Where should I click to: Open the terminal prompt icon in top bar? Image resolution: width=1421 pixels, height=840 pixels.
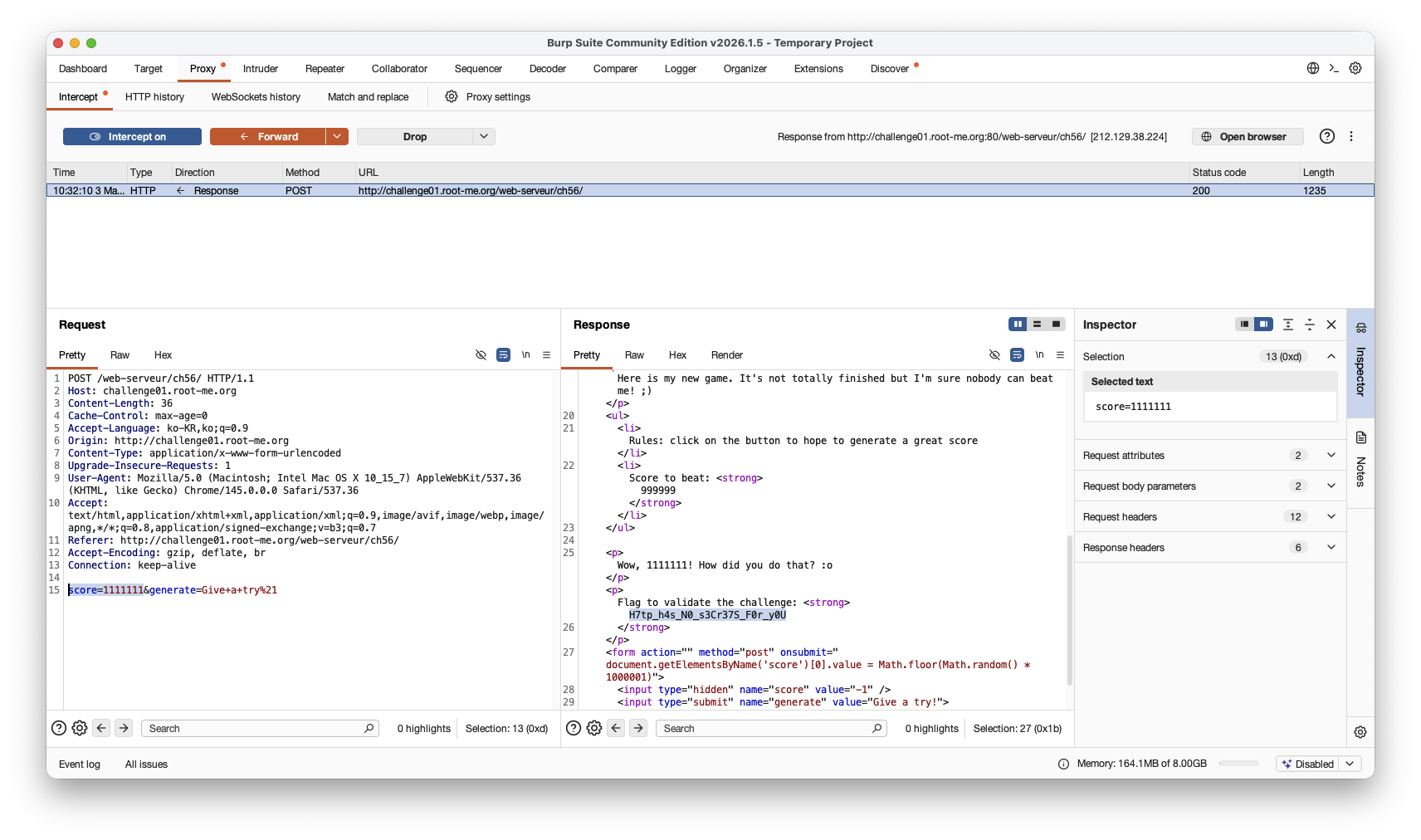coord(1334,69)
